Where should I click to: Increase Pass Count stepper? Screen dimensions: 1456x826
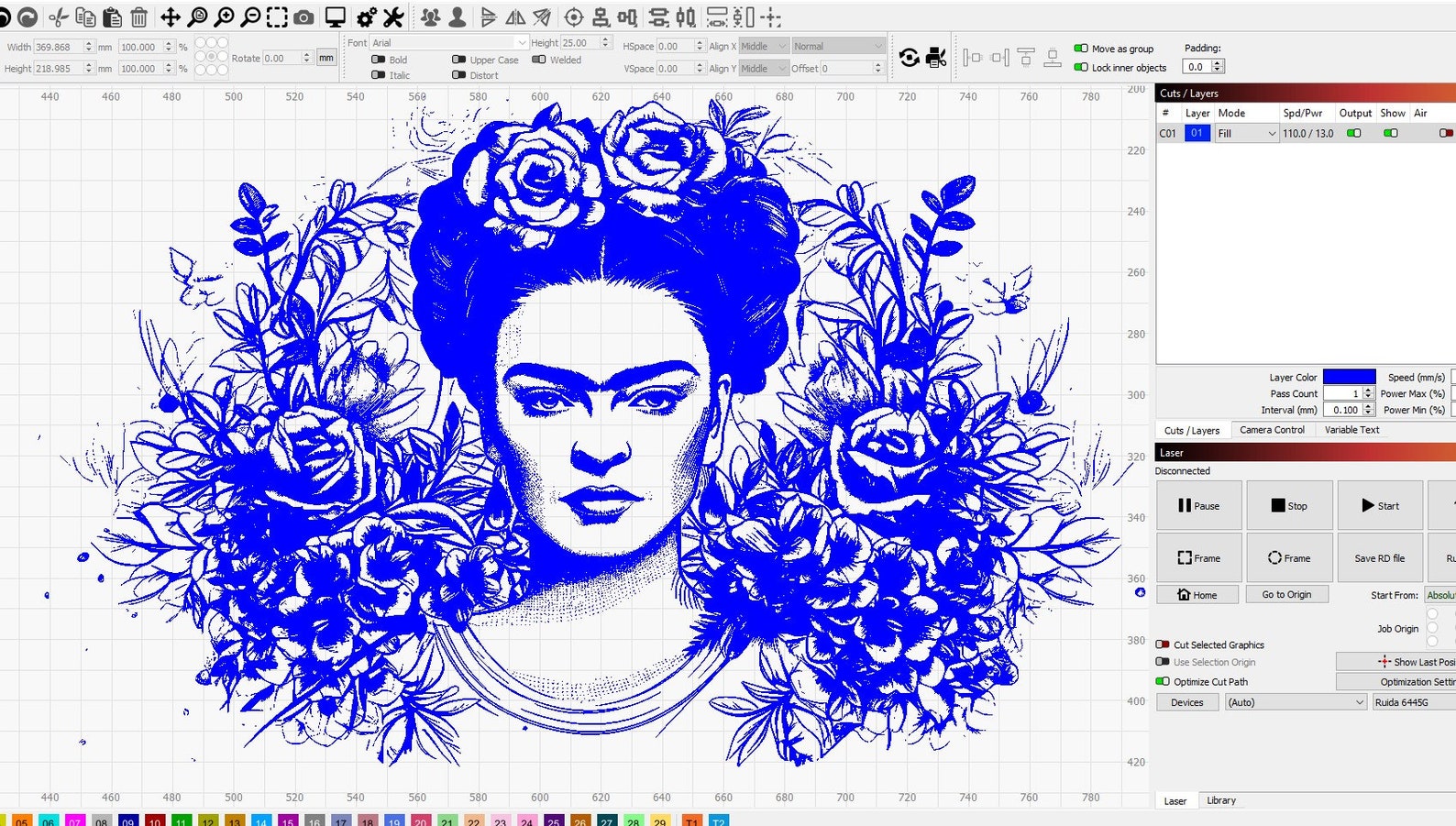(1368, 391)
